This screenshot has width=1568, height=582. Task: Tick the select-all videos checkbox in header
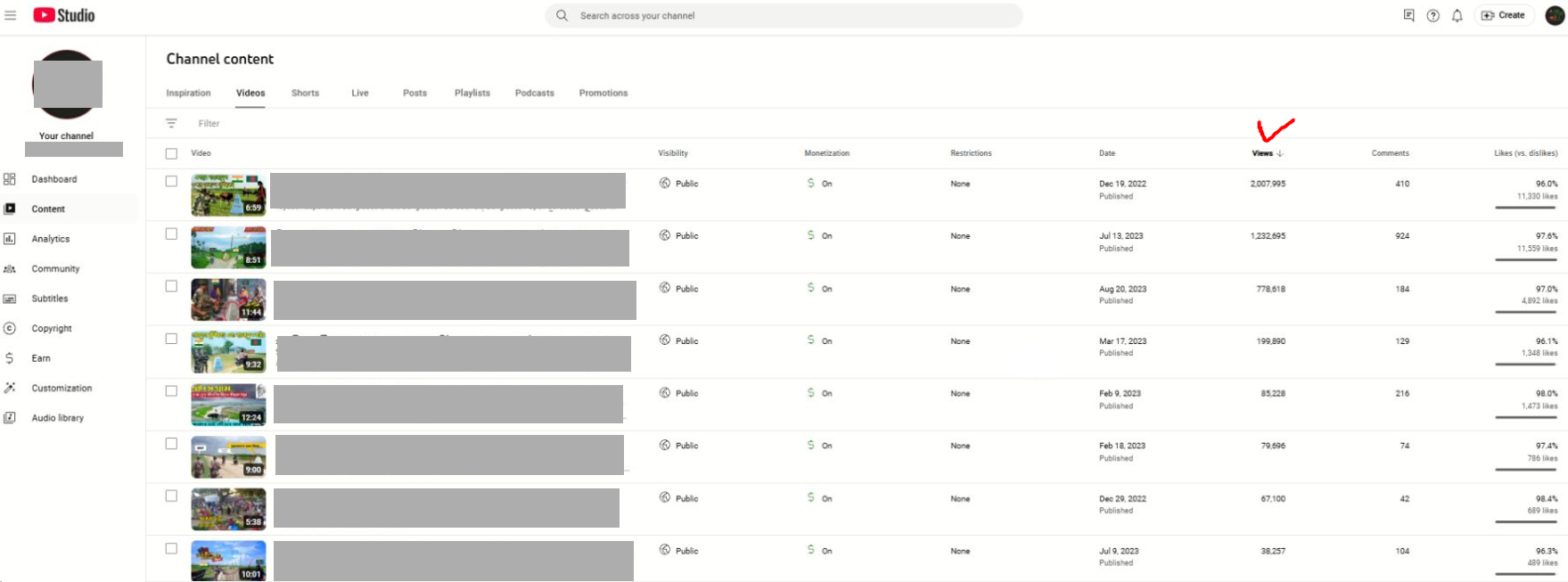point(171,153)
